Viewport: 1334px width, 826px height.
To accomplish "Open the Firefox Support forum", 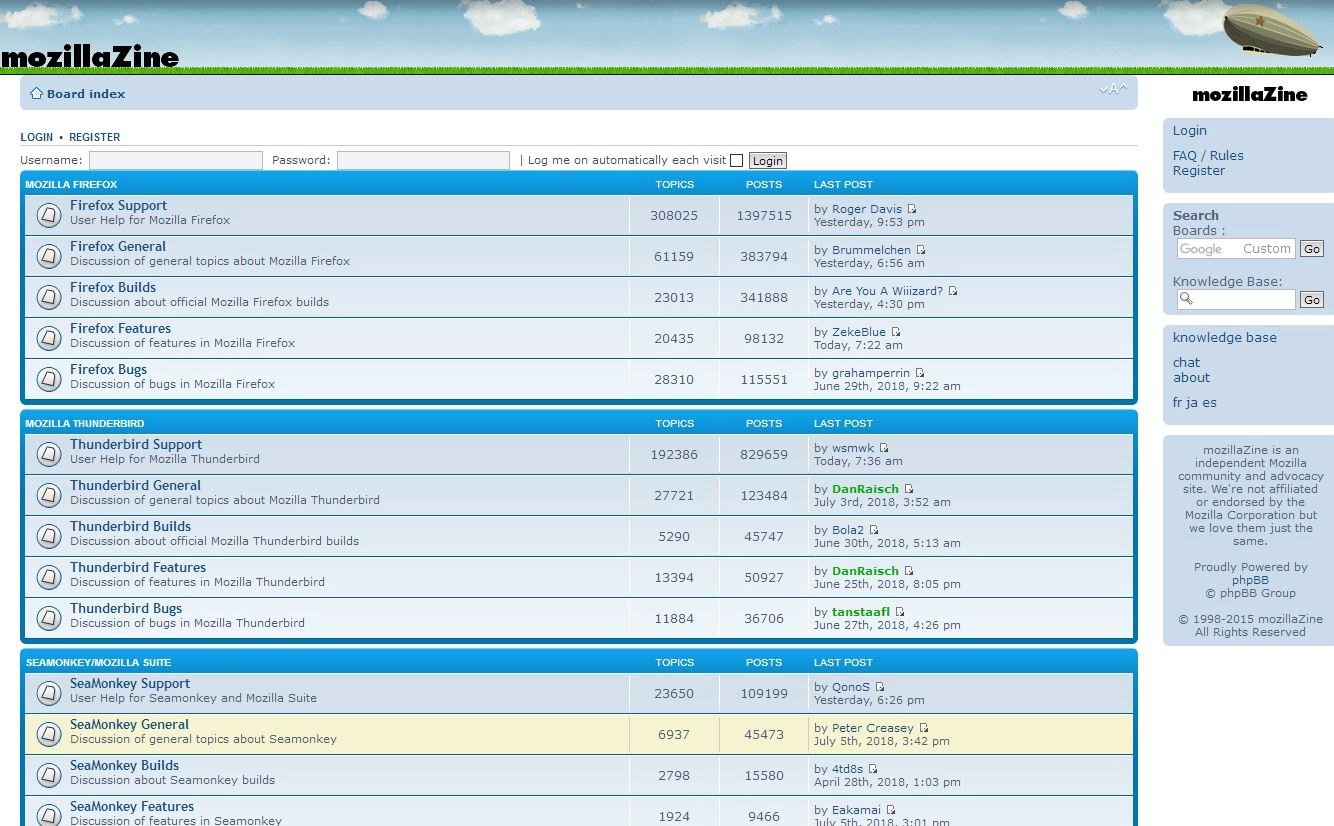I will (118, 206).
